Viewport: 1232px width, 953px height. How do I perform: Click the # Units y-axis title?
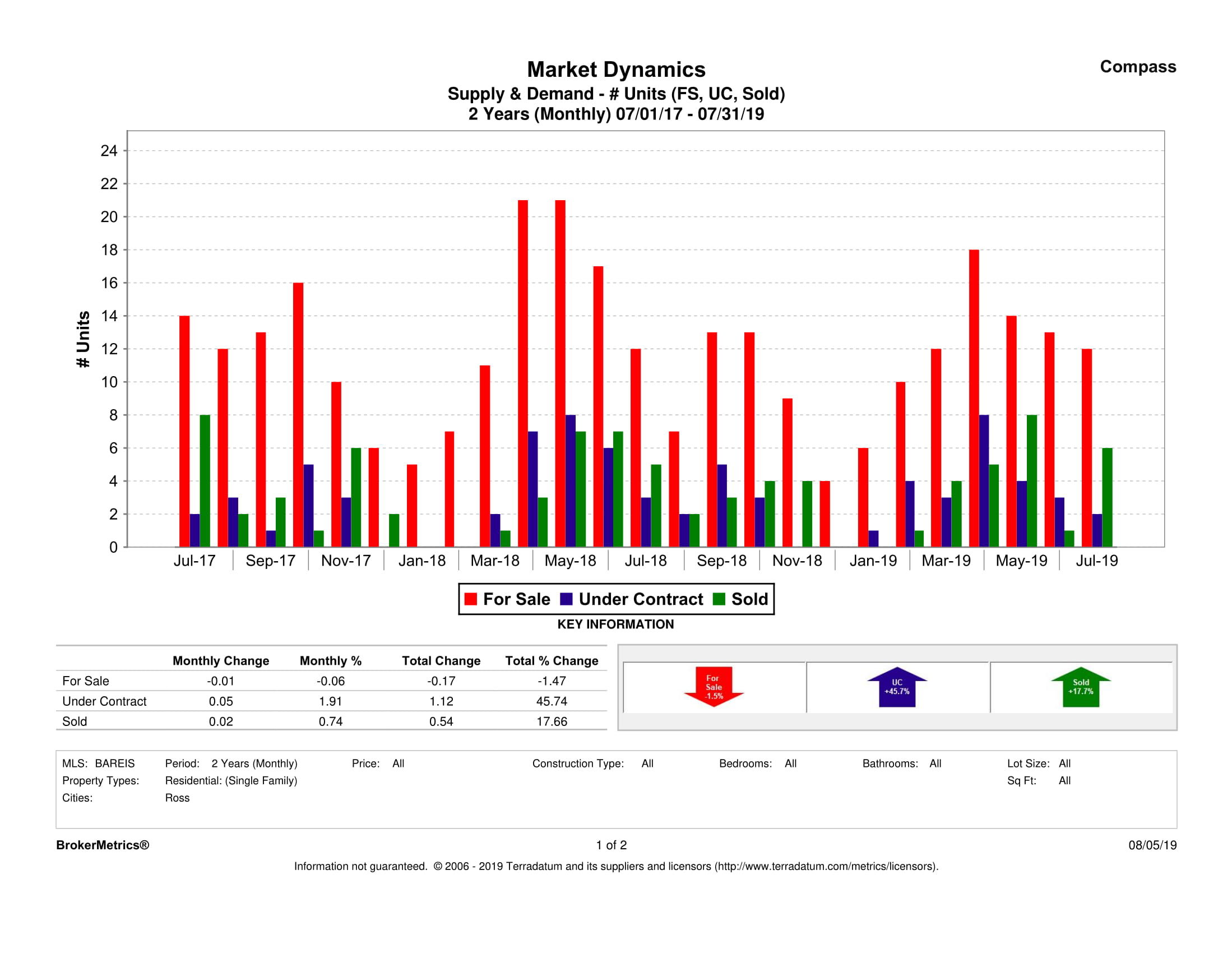tap(83, 339)
